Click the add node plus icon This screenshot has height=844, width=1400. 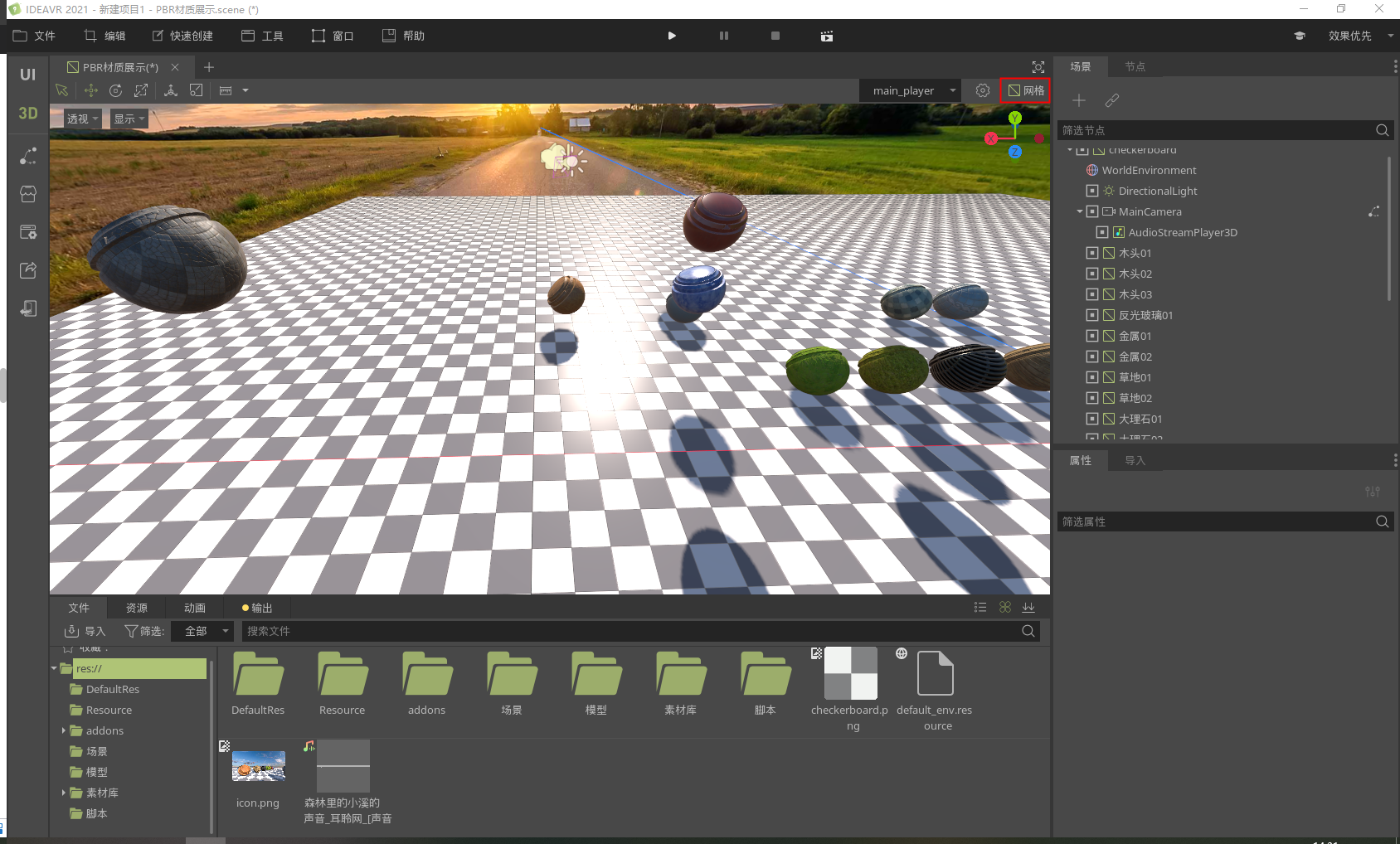tap(1078, 100)
